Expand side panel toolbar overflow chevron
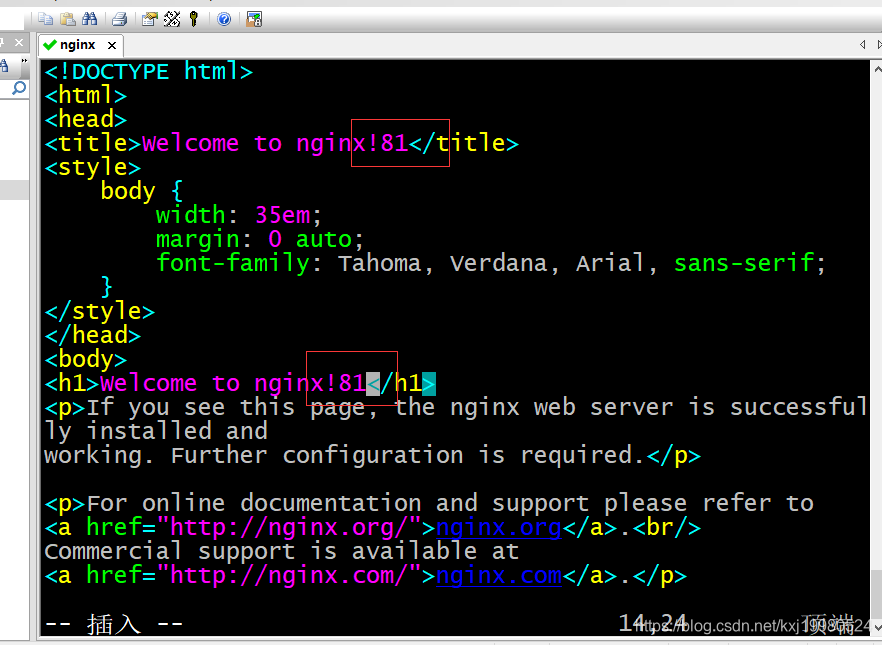The image size is (882, 645). (24, 60)
